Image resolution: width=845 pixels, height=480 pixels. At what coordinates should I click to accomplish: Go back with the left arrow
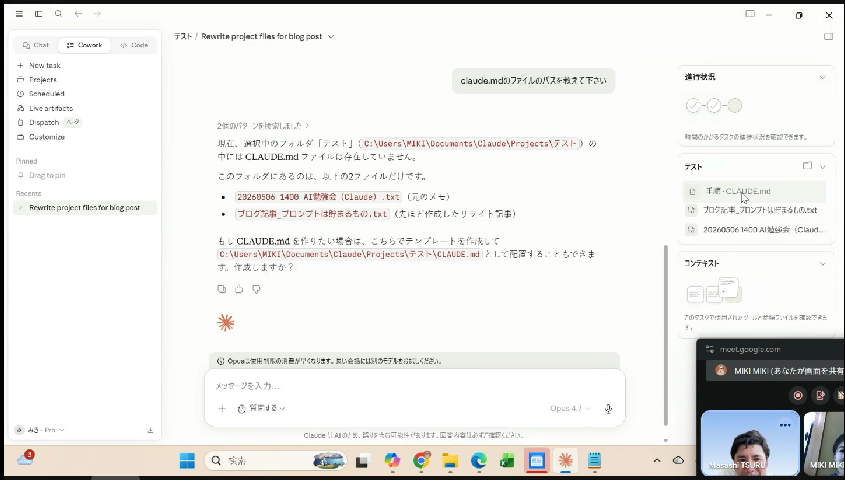tap(78, 14)
